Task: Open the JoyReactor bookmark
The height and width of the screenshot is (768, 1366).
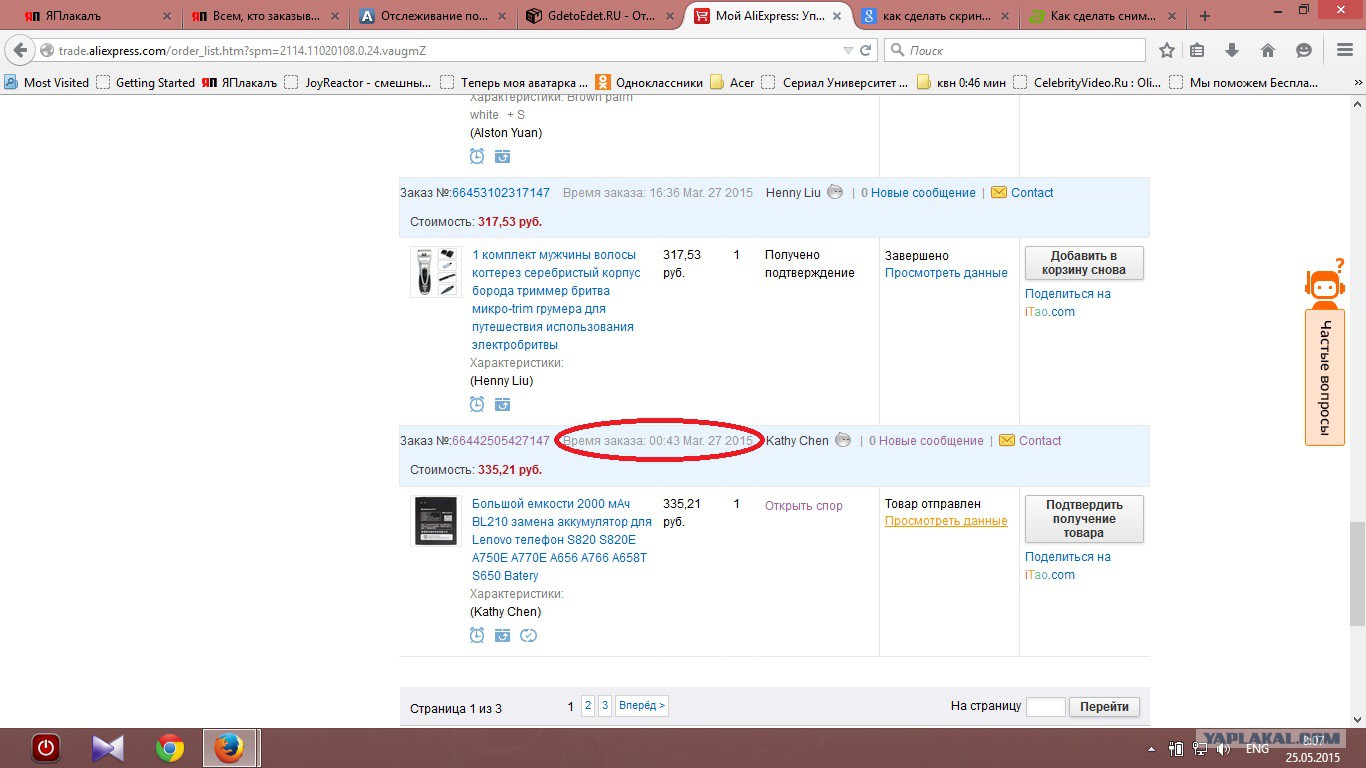Action: point(357,83)
